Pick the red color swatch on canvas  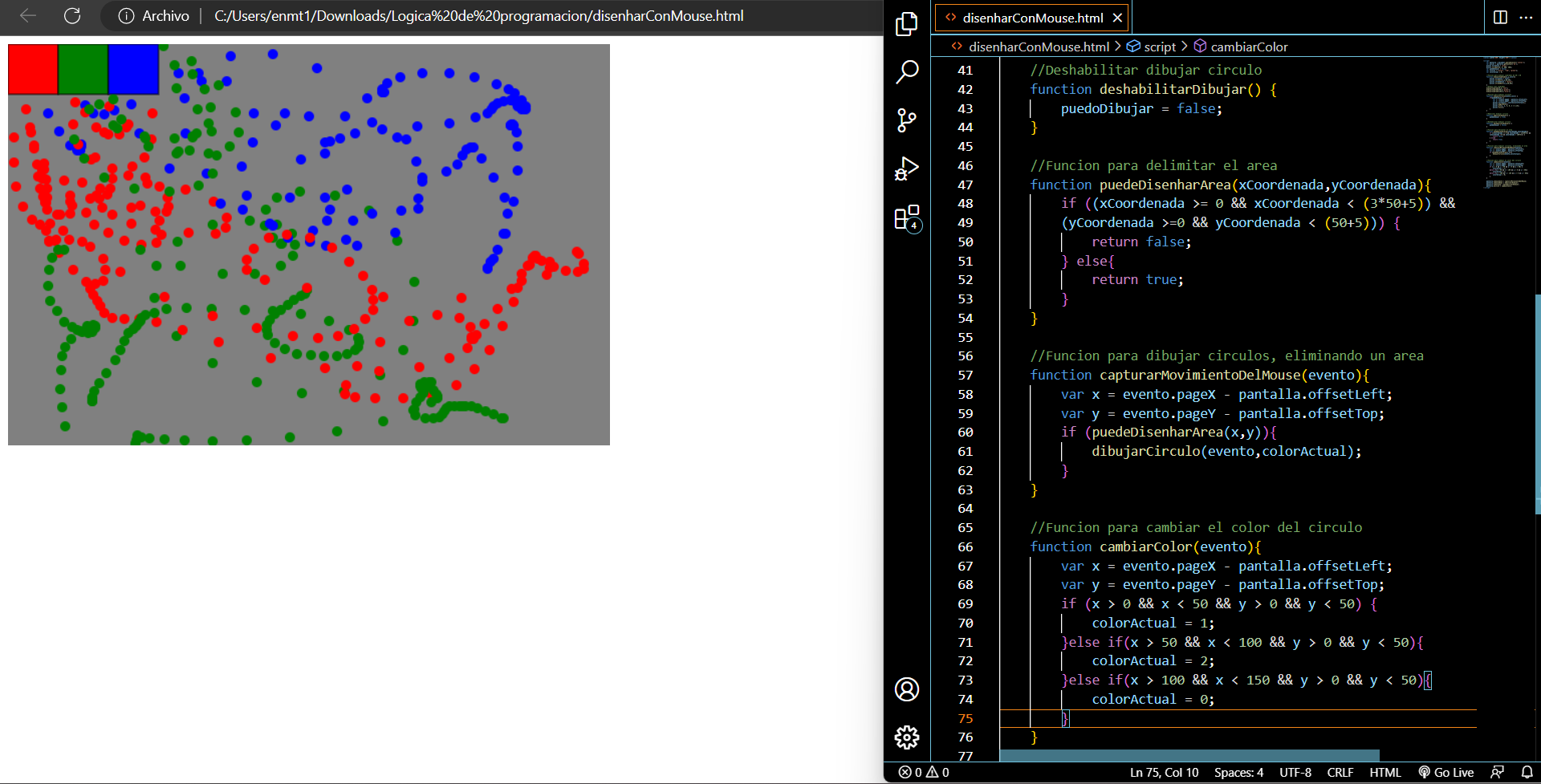coord(33,69)
